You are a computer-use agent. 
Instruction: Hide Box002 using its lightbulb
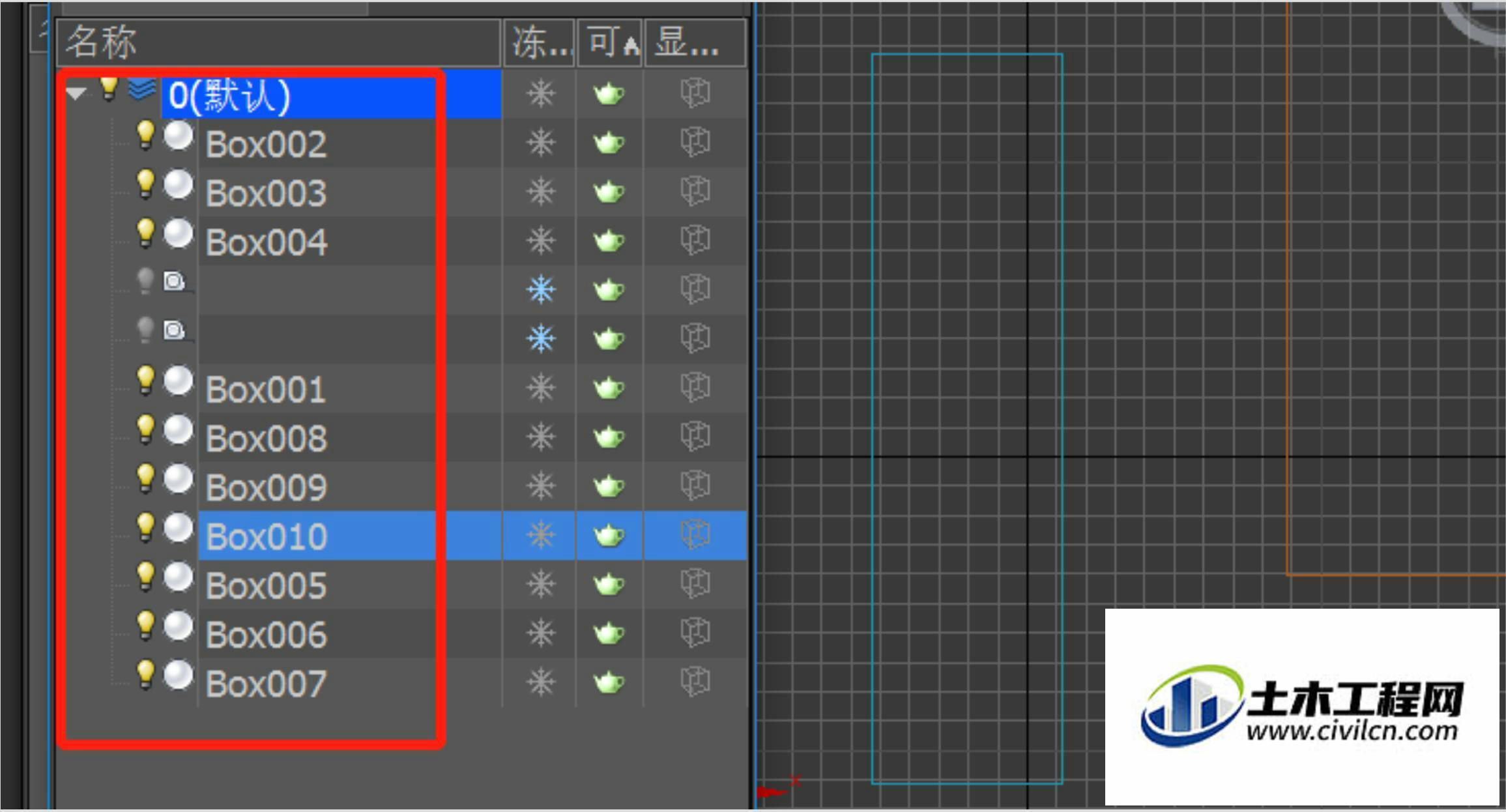(x=145, y=135)
